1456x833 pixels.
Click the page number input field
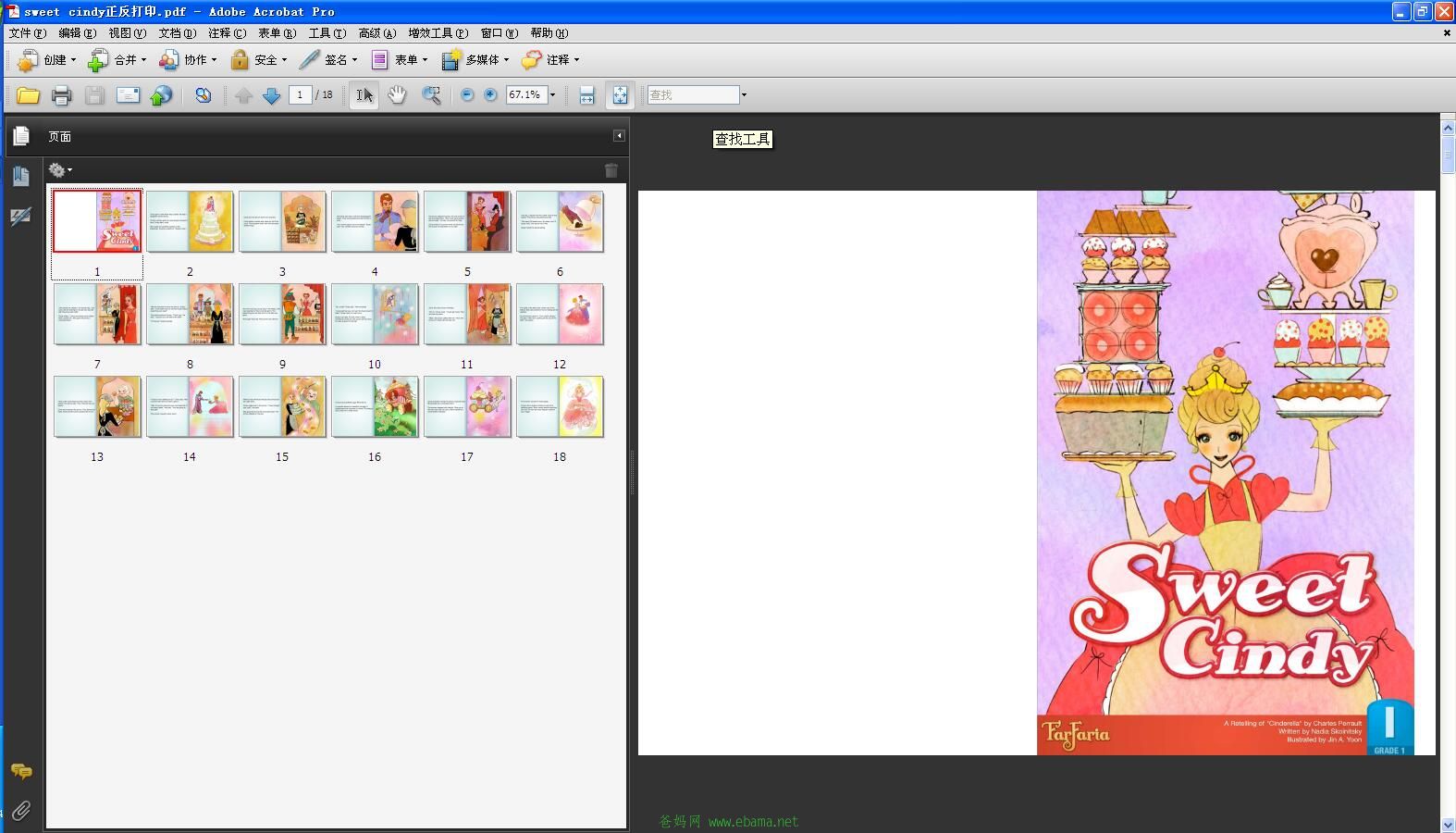coord(300,94)
